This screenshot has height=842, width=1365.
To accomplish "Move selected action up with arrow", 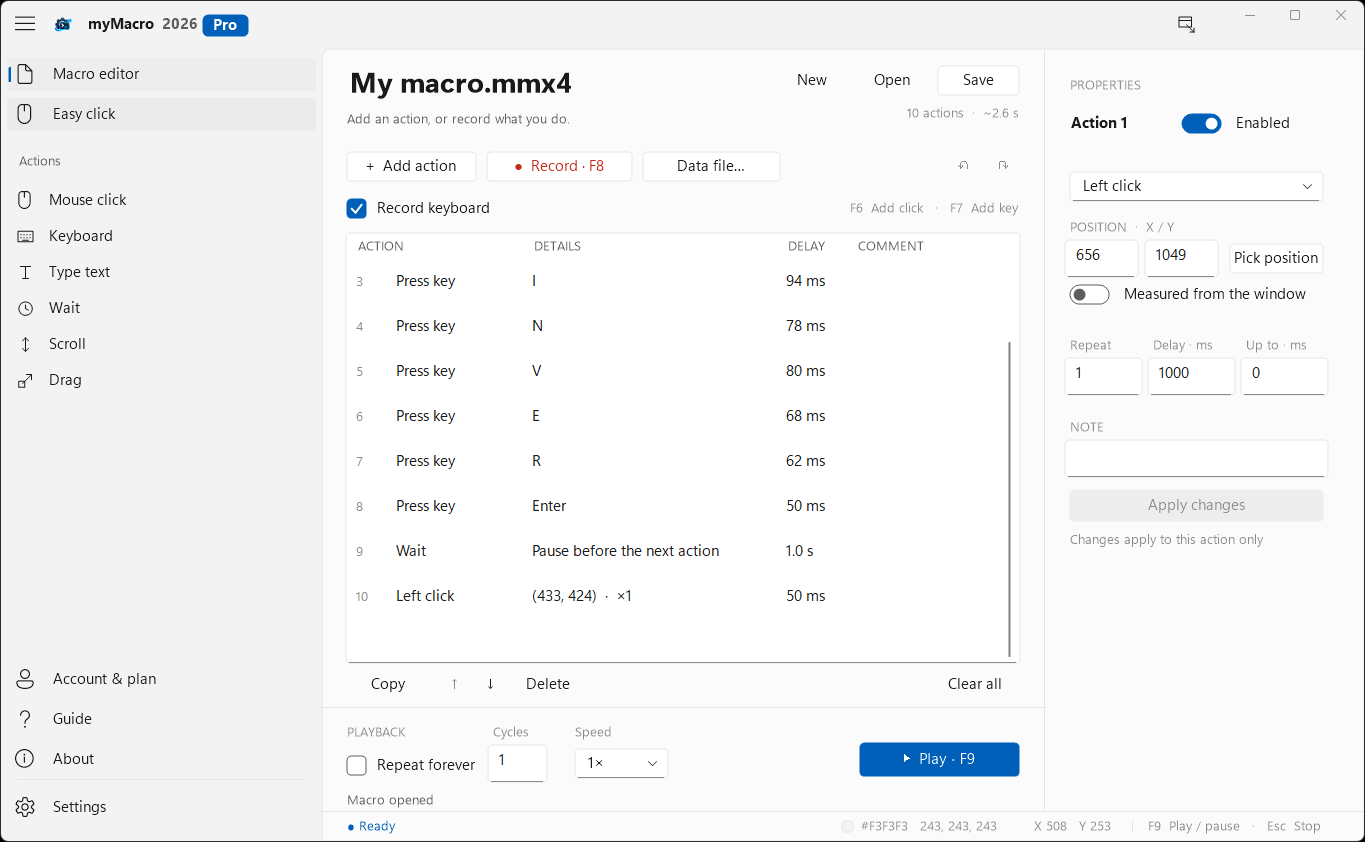I will [x=454, y=684].
